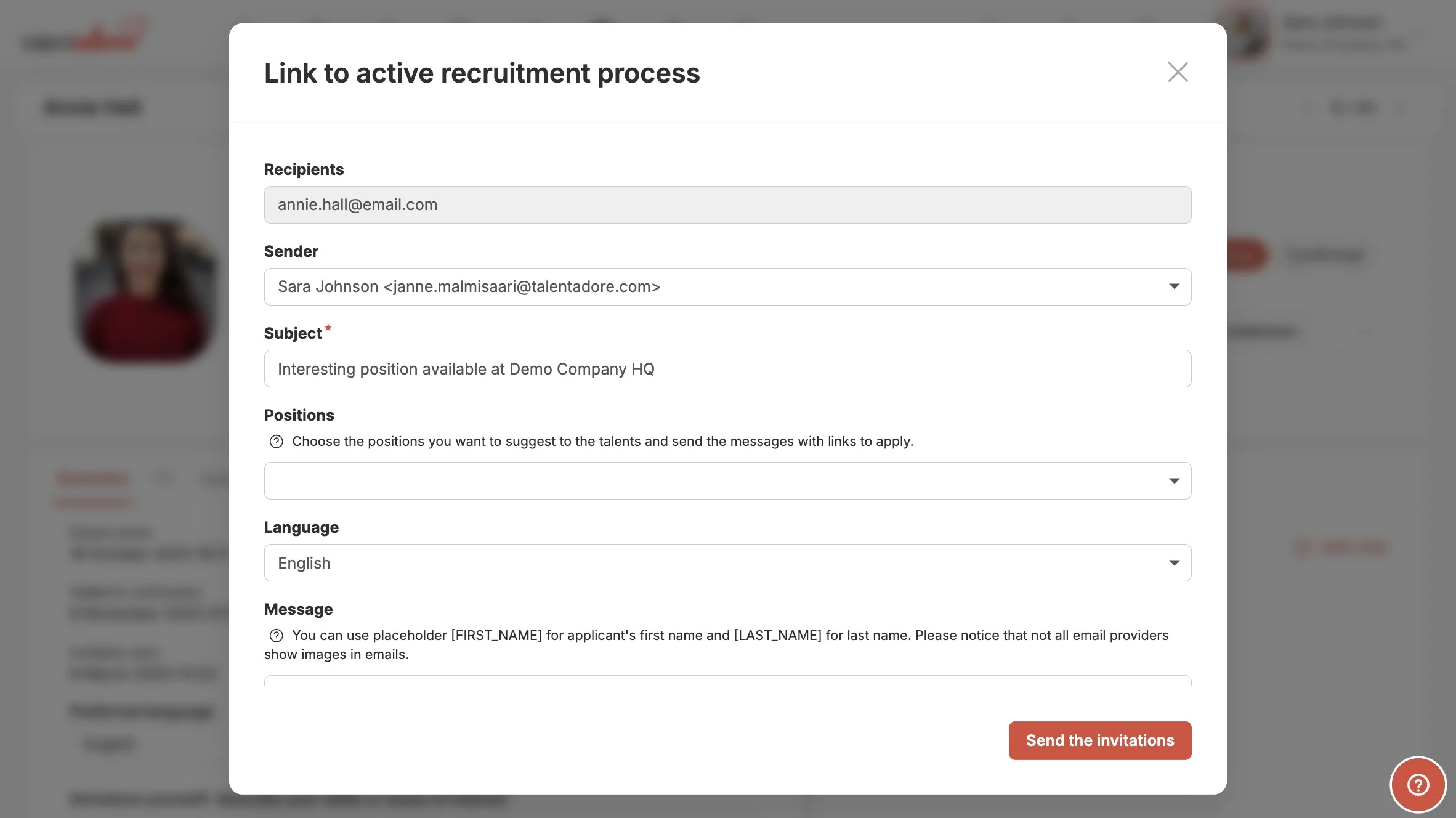Close the recruitment process dialog
The height and width of the screenshot is (818, 1456).
[x=1178, y=72]
